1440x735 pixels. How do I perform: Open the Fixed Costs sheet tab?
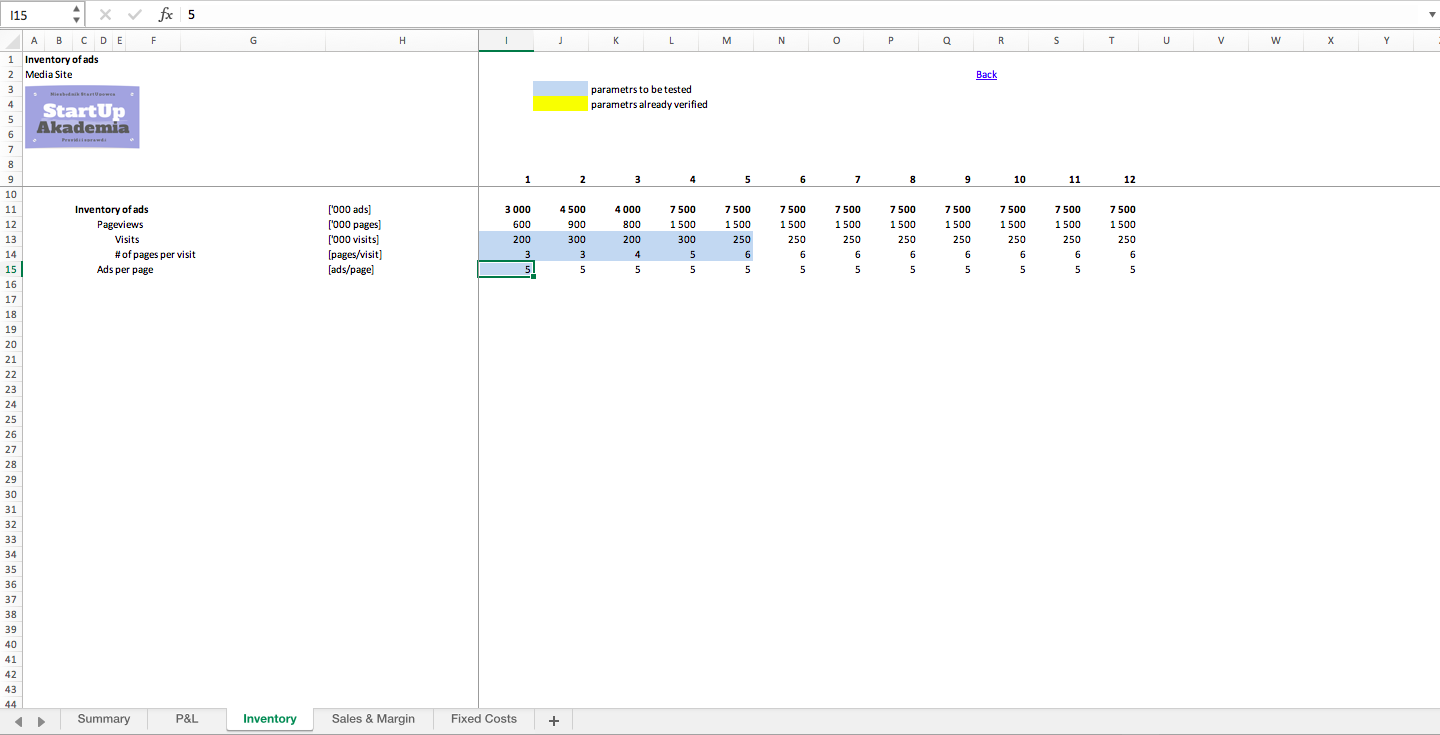pos(484,719)
